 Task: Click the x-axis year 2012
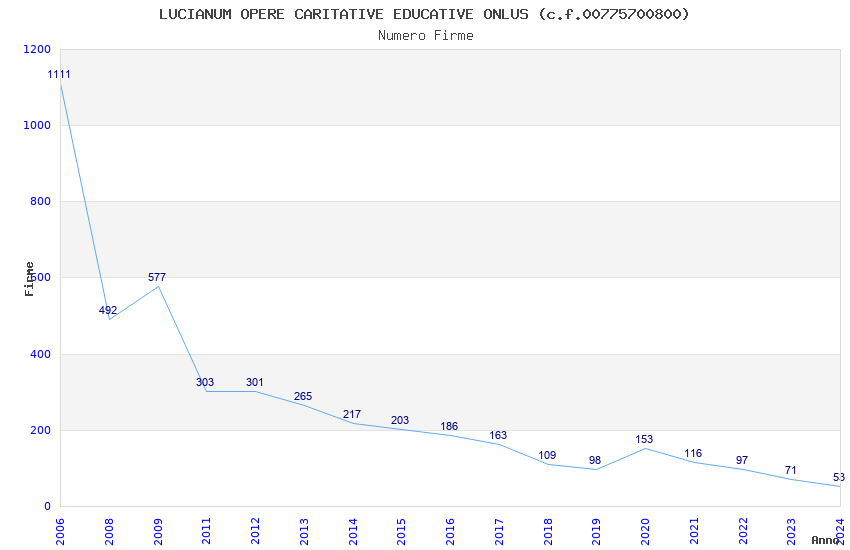coord(255,531)
